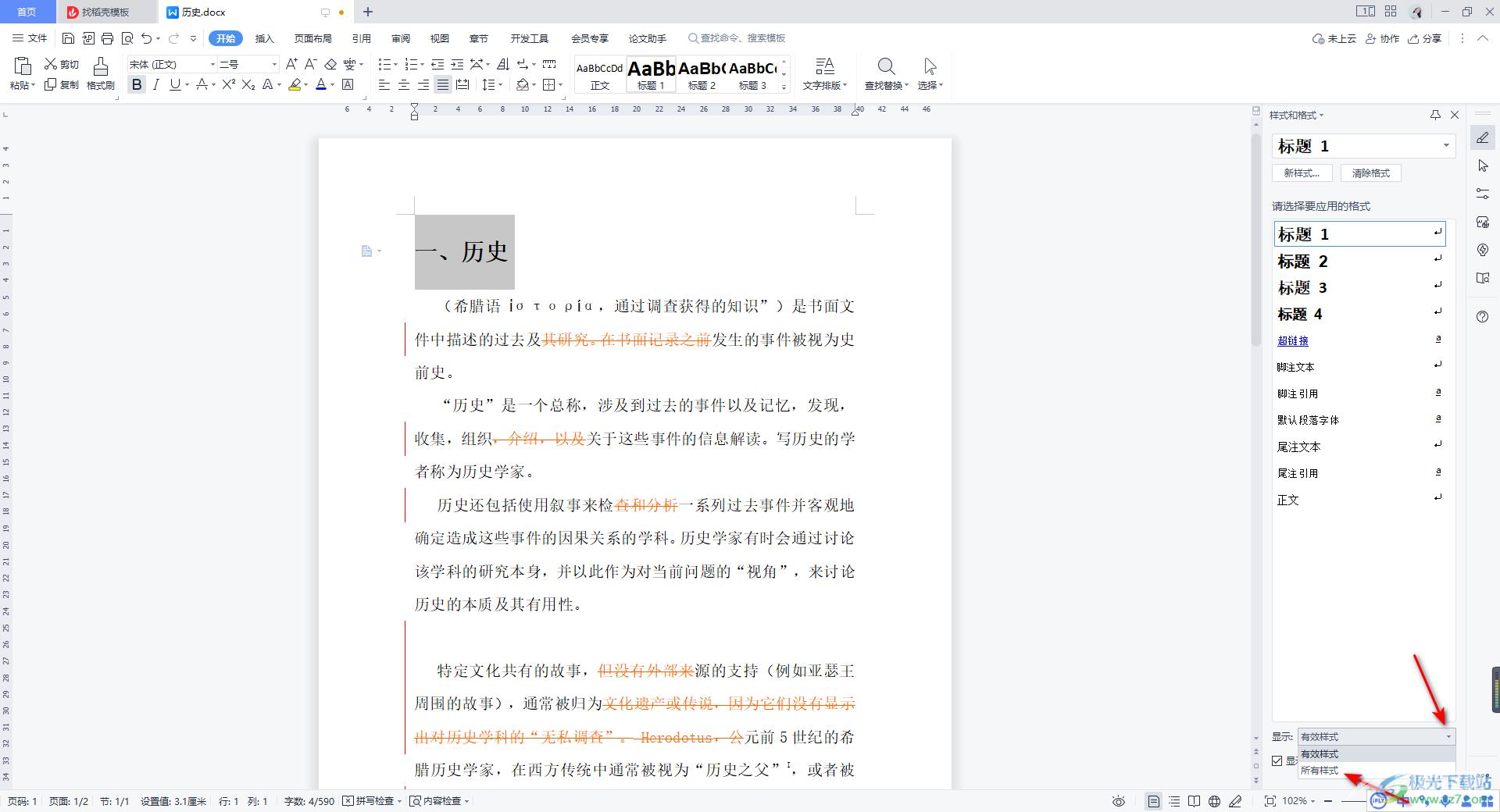Open Print Preview from quick toolbar

pyautogui.click(x=127, y=38)
